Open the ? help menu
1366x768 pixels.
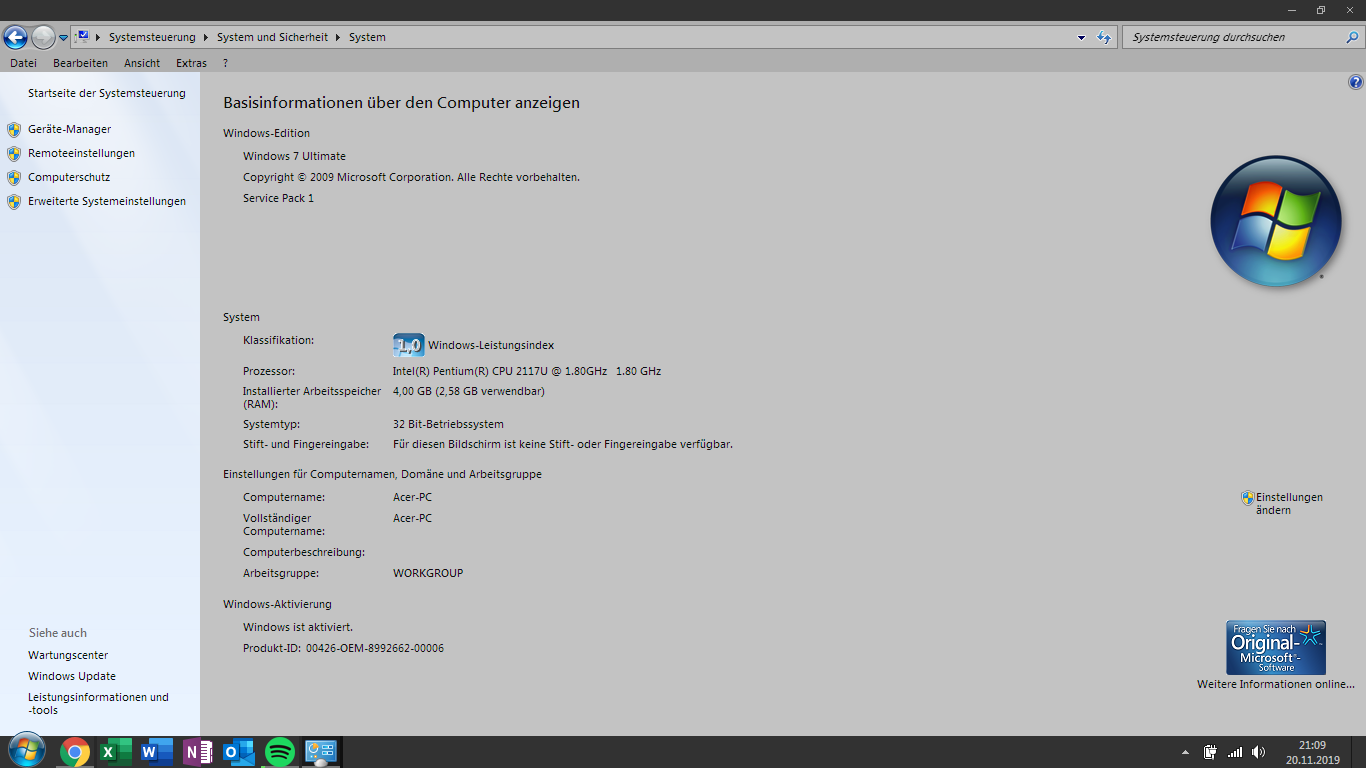(225, 63)
